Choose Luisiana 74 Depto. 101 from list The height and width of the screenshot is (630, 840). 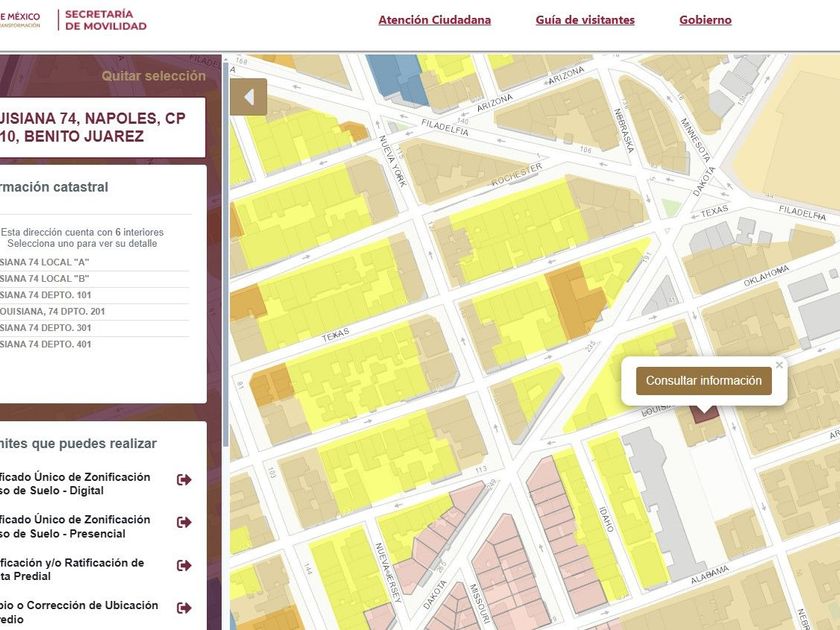click(46, 295)
